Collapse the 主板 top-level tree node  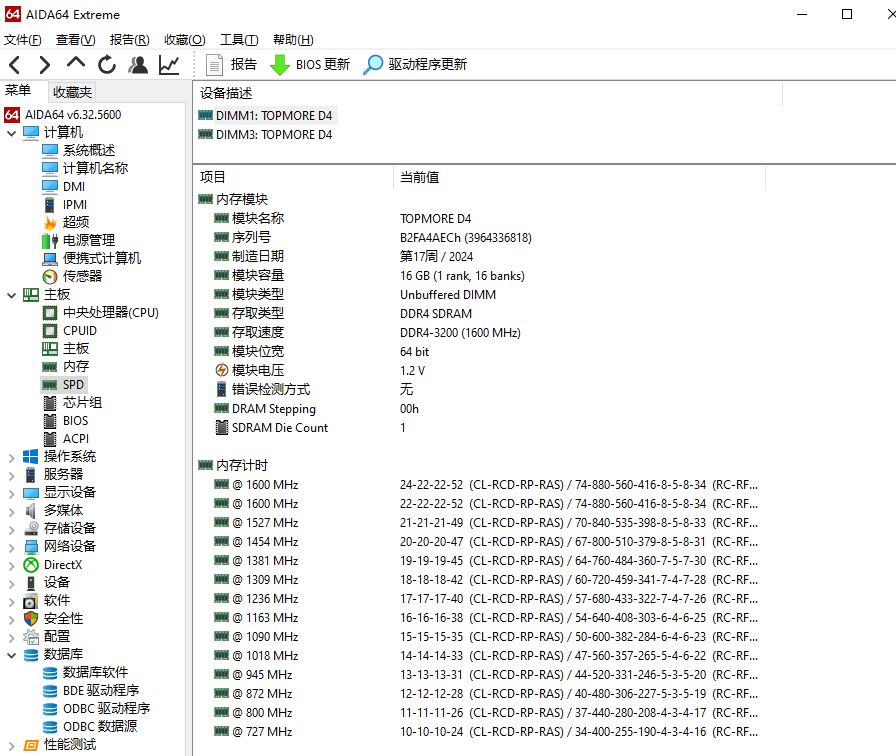(11, 295)
